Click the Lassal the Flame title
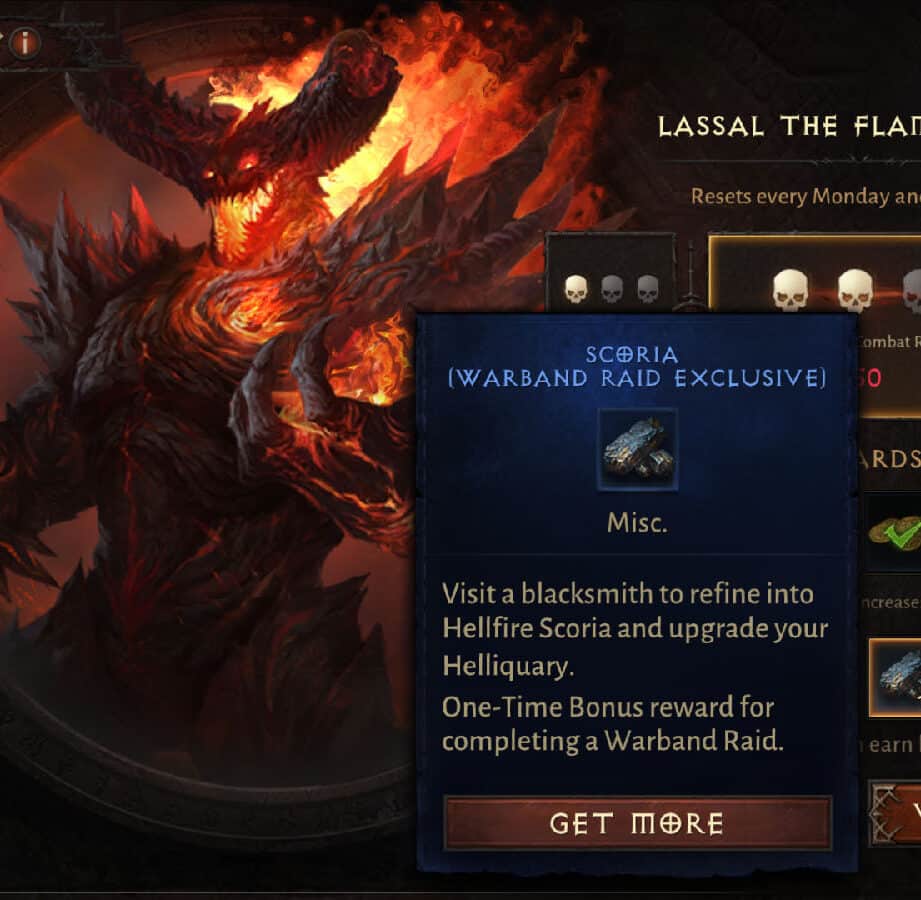921x900 pixels. click(x=789, y=127)
